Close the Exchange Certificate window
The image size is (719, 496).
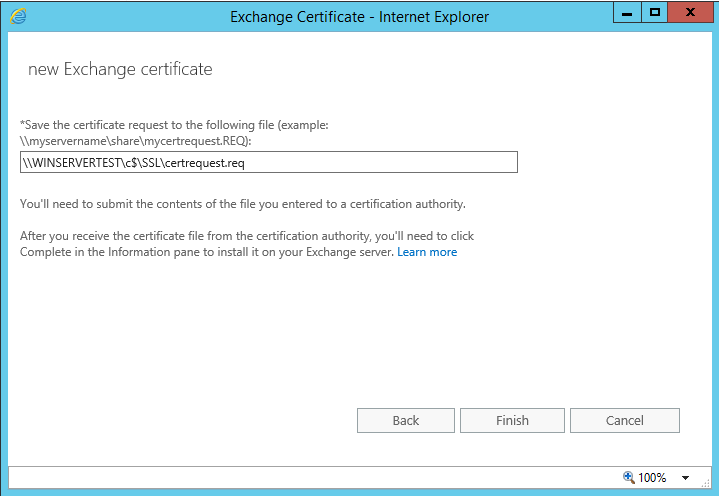[x=692, y=13]
